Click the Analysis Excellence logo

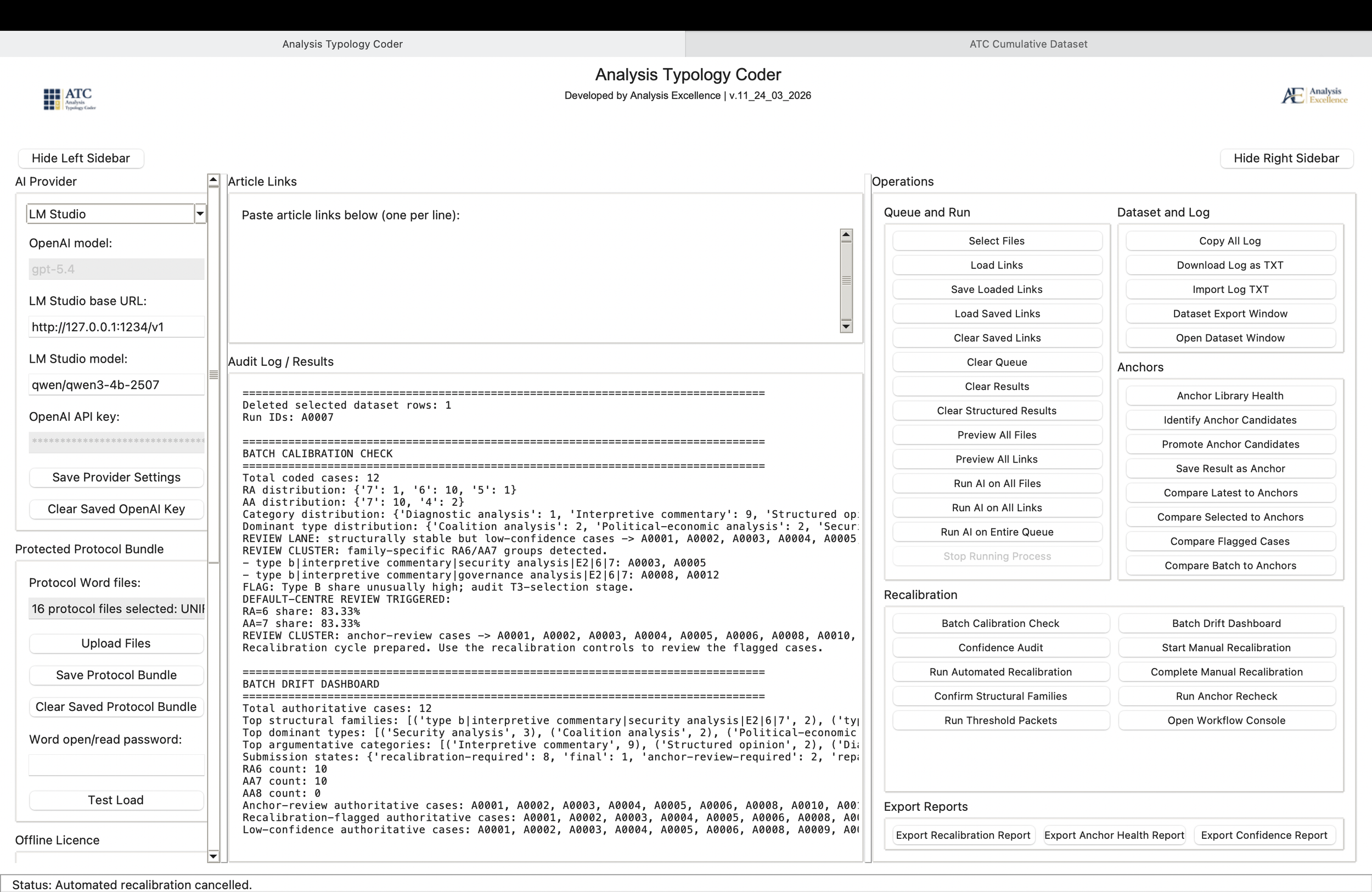pyautogui.click(x=1314, y=95)
